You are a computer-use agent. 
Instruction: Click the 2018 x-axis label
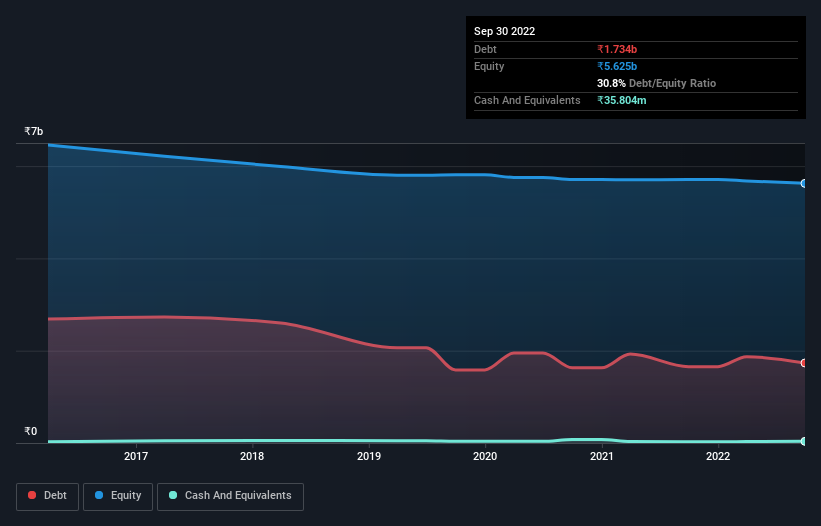252,456
